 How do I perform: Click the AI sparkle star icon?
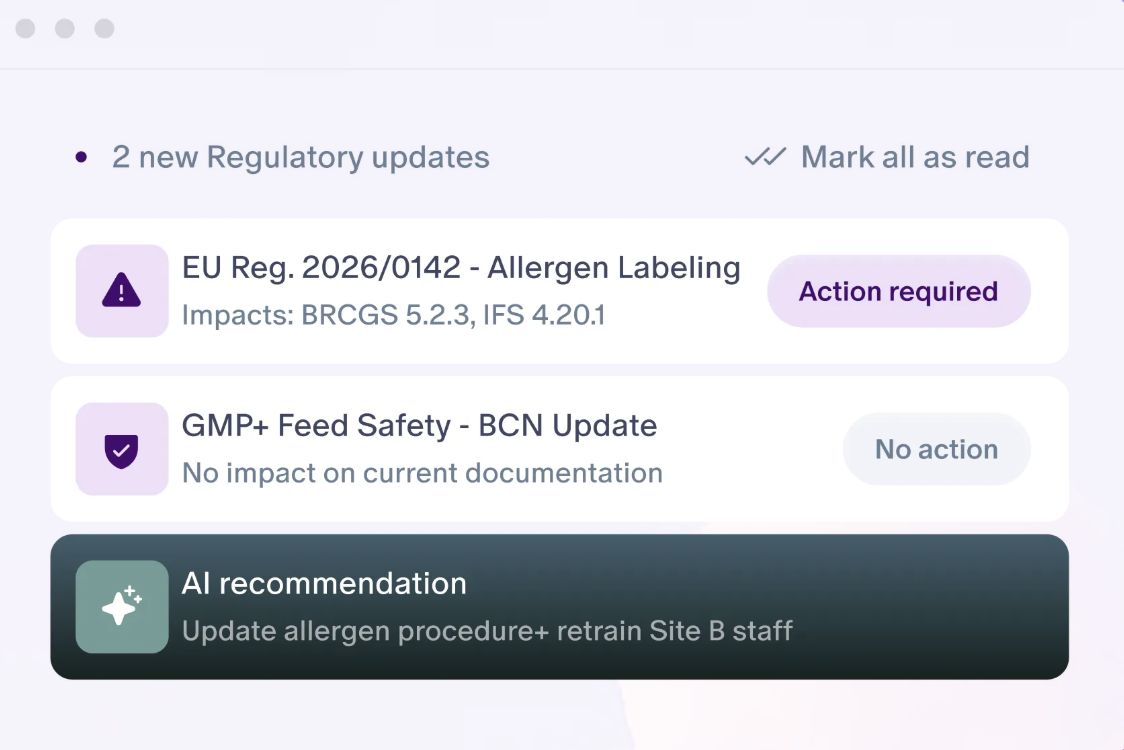[x=122, y=607]
